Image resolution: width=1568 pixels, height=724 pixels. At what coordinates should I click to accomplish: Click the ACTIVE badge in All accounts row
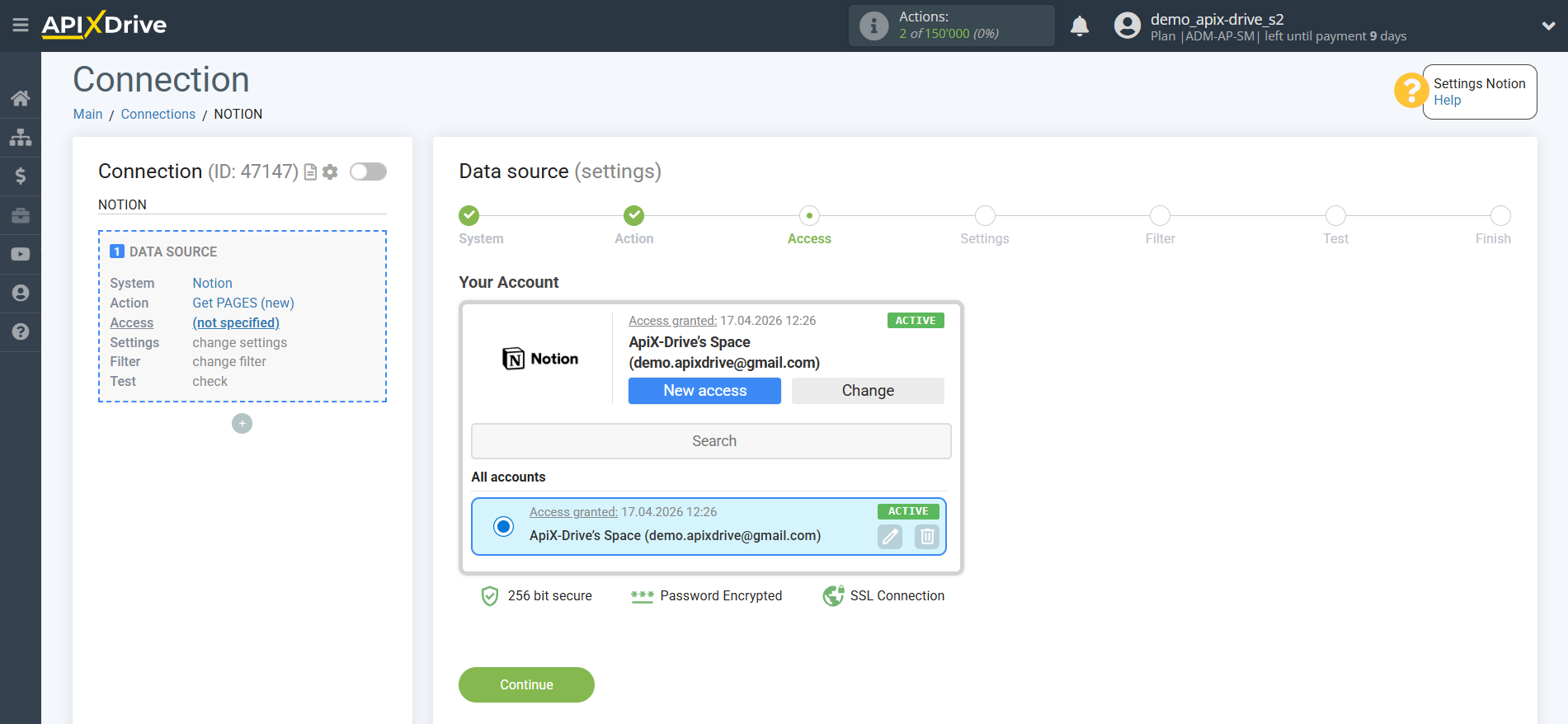pyautogui.click(x=908, y=511)
